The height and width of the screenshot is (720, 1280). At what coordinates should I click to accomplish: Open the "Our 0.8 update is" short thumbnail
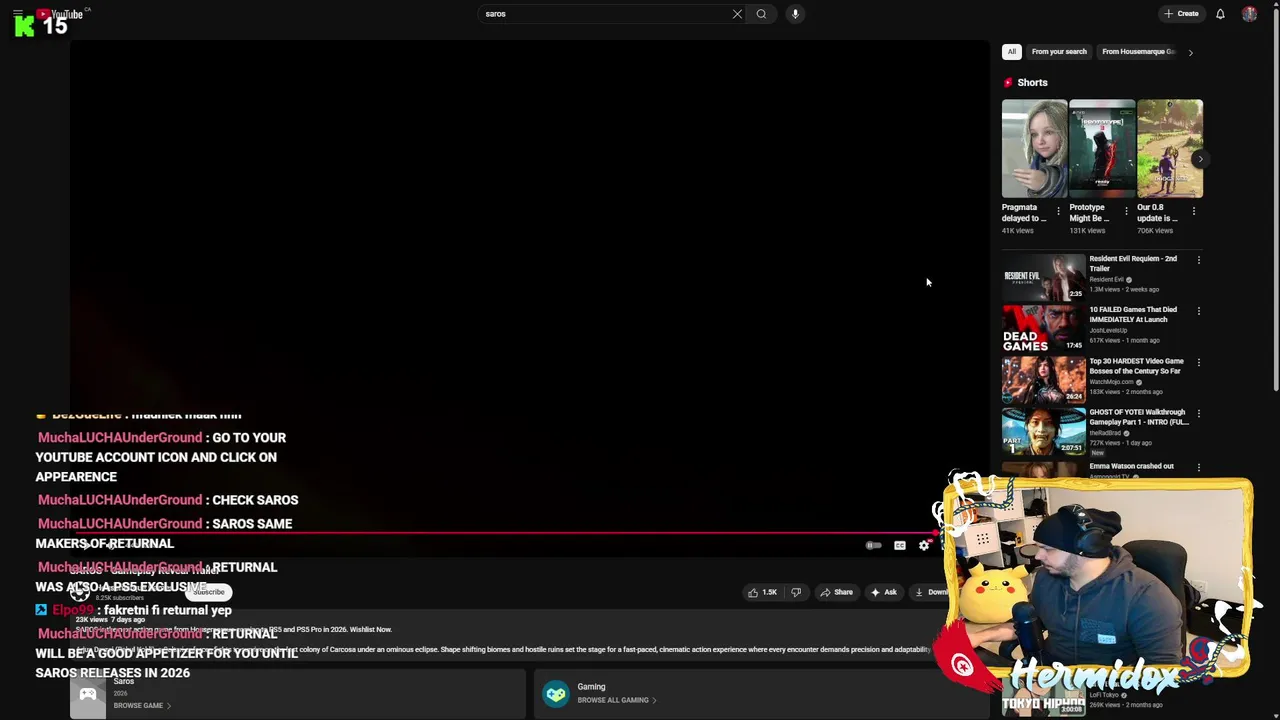pyautogui.click(x=1169, y=148)
